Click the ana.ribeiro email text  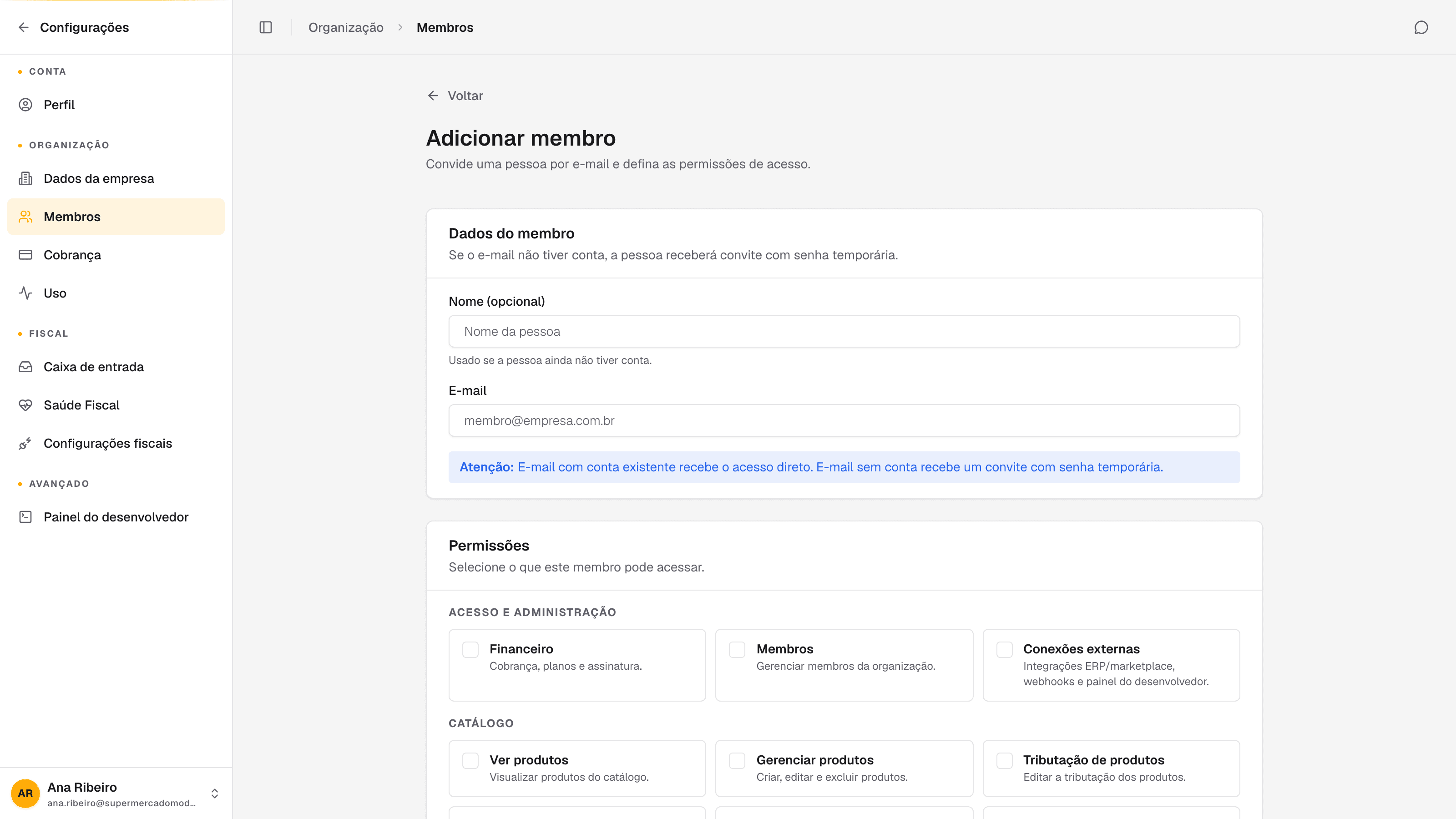click(121, 803)
